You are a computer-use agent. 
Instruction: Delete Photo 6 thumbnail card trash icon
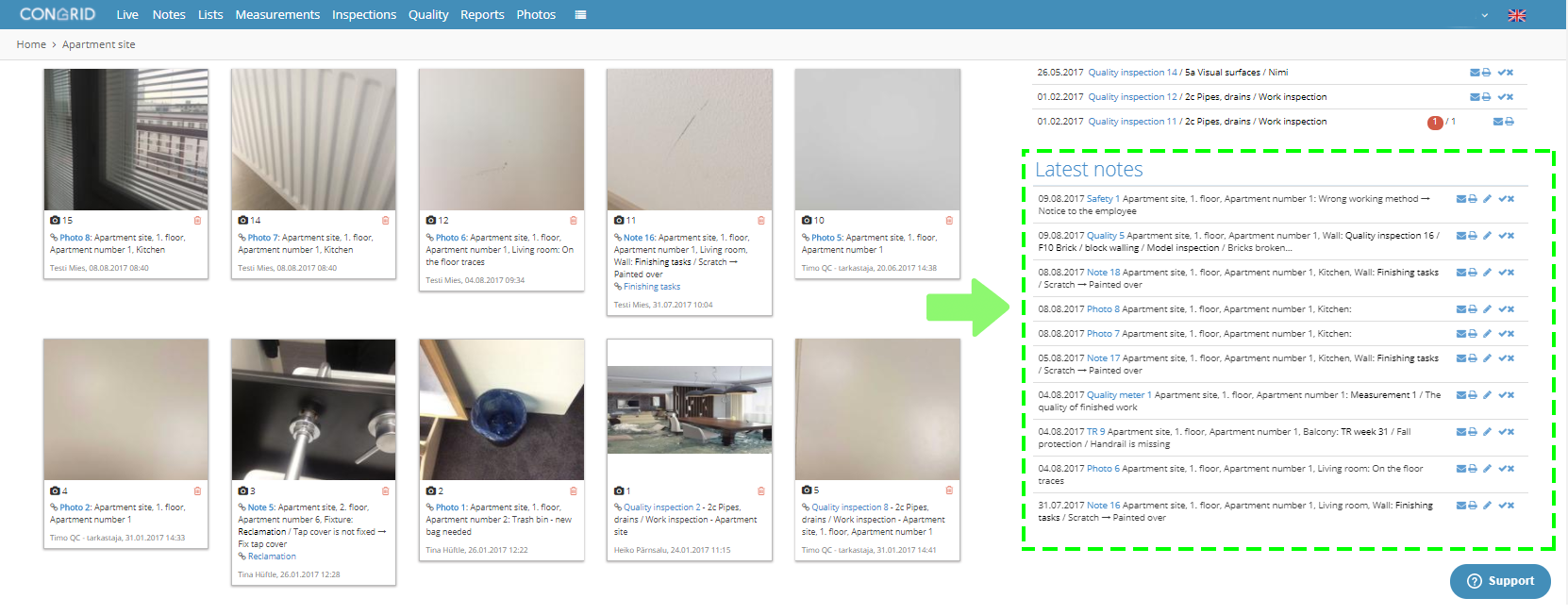pos(573,221)
